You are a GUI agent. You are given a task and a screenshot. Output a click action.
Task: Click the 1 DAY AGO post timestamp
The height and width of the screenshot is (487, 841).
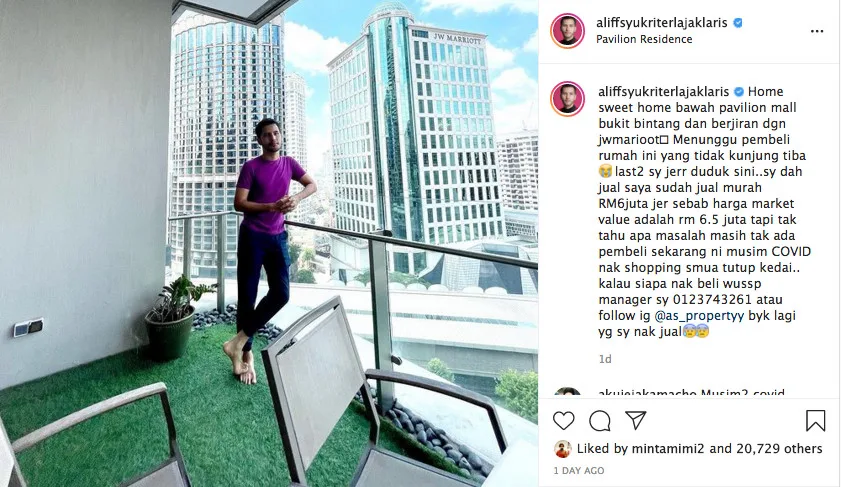579,470
